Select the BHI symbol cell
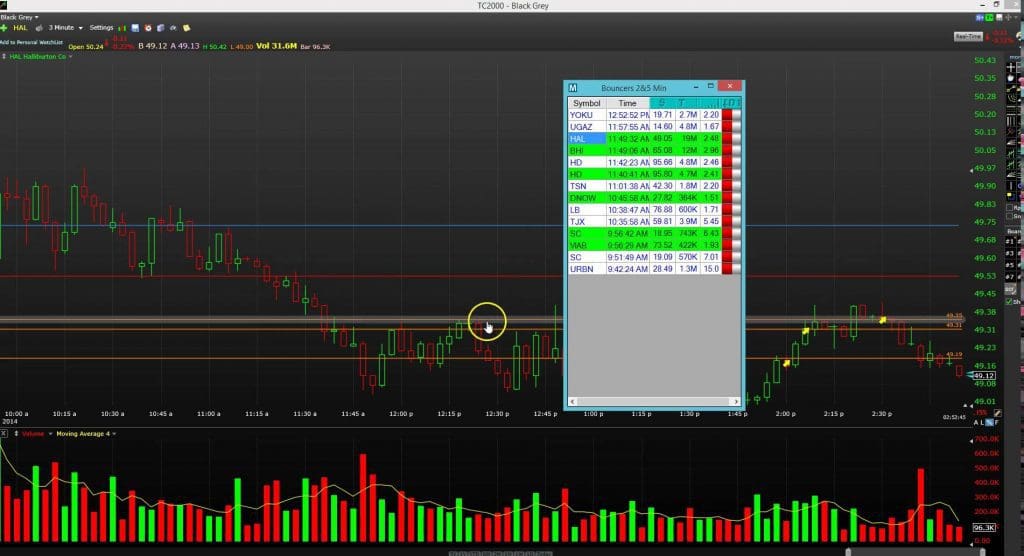This screenshot has height=556, width=1024. click(586, 150)
